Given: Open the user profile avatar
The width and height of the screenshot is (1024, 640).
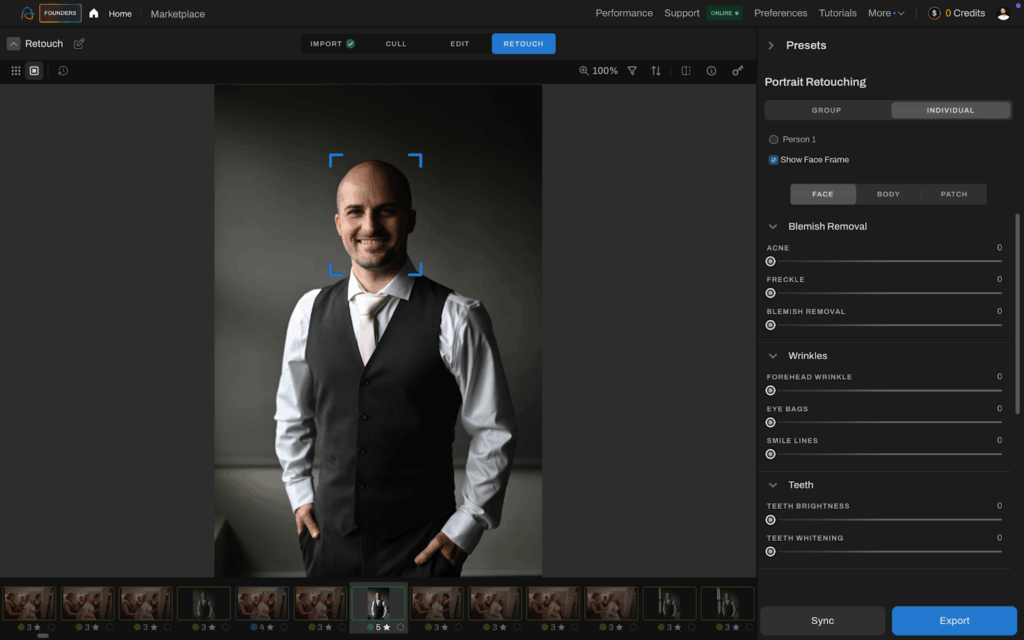Looking at the screenshot, I should tap(1004, 13).
